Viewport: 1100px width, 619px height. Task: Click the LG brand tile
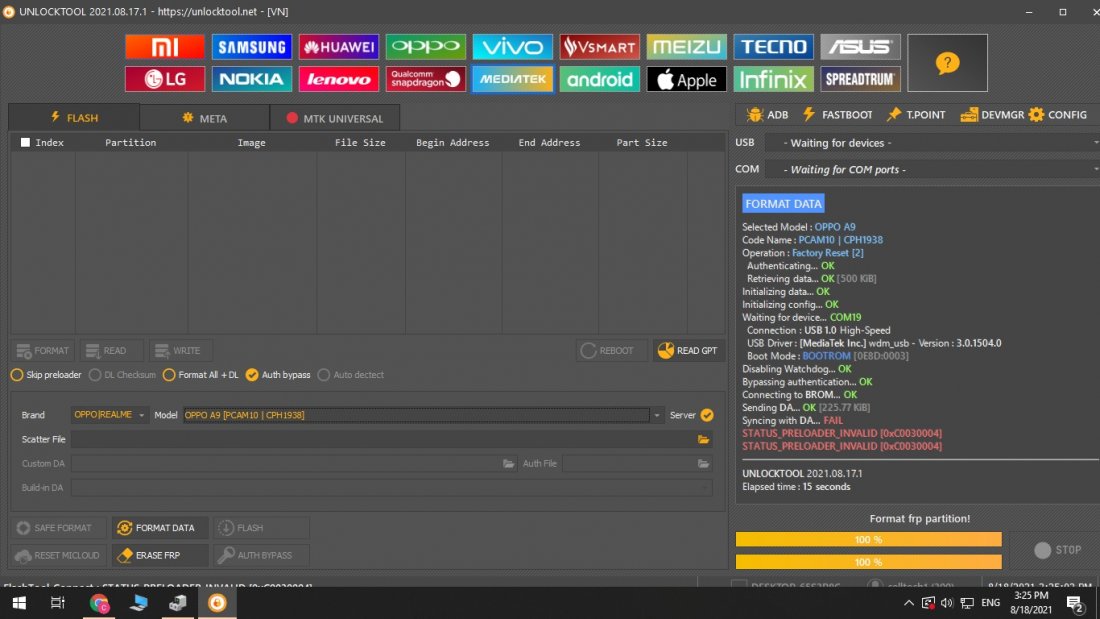(x=165, y=79)
